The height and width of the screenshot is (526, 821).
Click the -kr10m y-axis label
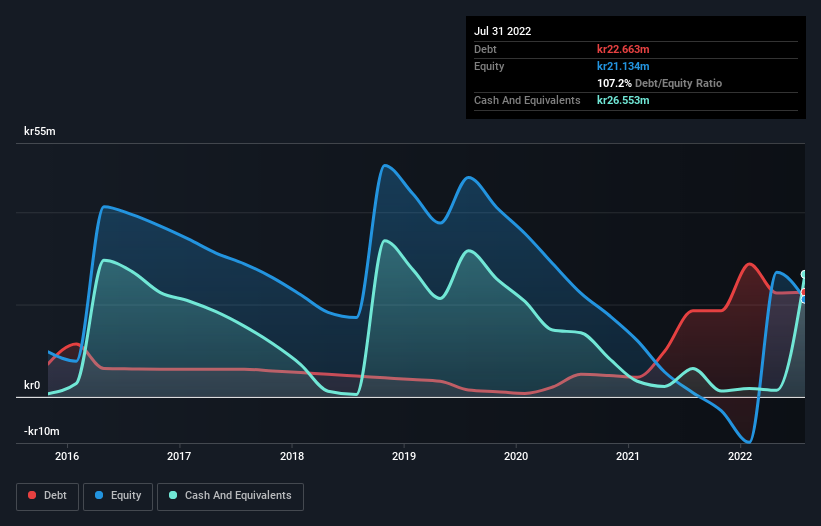(x=44, y=432)
